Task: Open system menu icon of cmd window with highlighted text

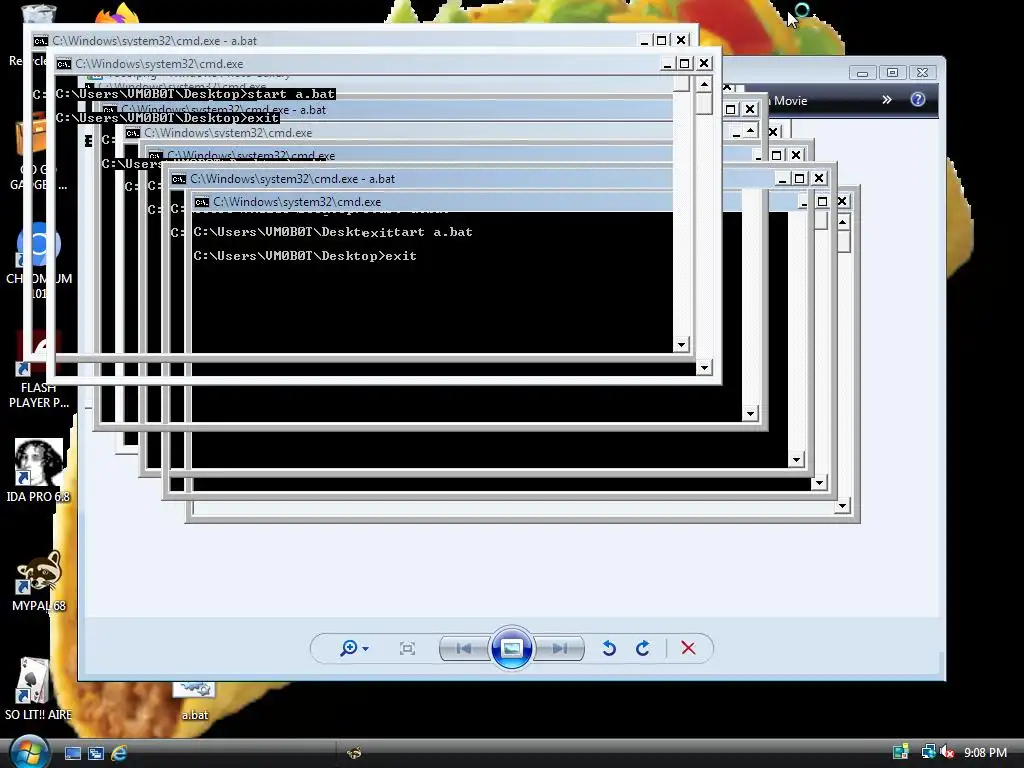Action: tap(63, 64)
